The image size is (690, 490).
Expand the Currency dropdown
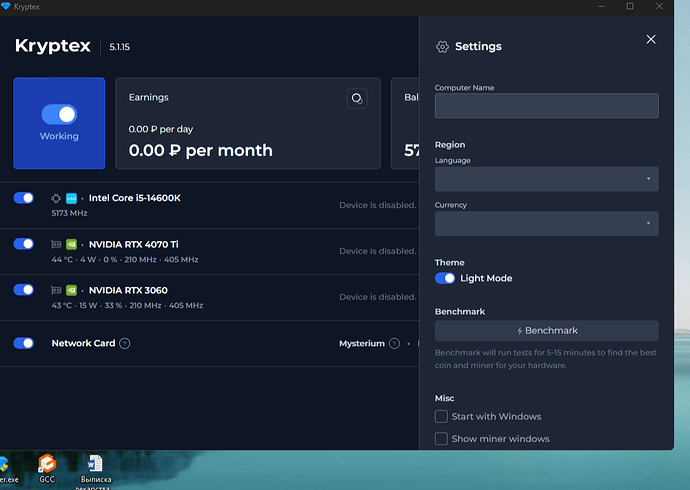546,223
